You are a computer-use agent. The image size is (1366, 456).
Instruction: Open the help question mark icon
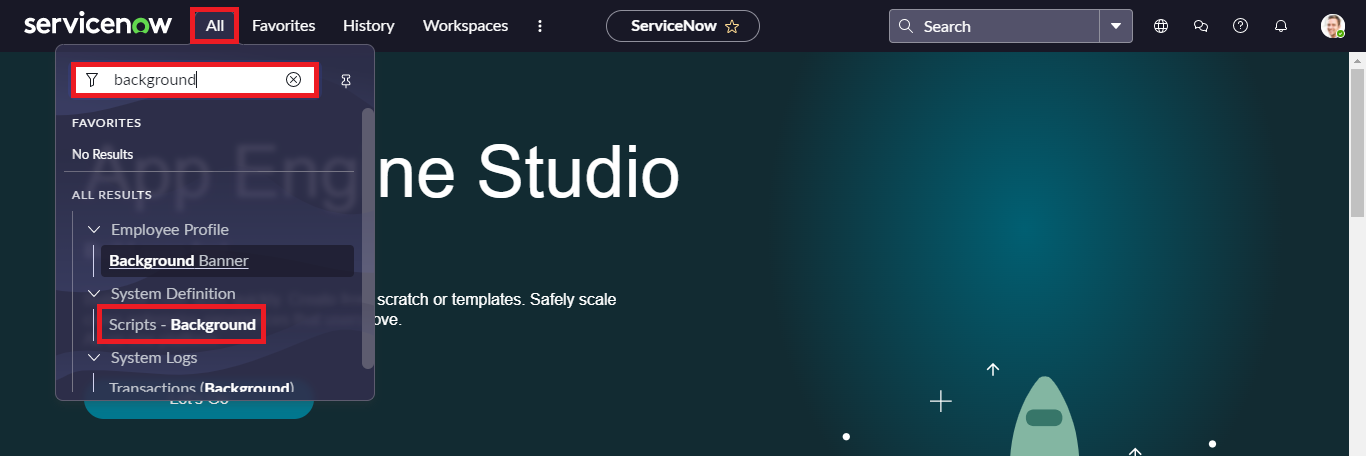1240,26
